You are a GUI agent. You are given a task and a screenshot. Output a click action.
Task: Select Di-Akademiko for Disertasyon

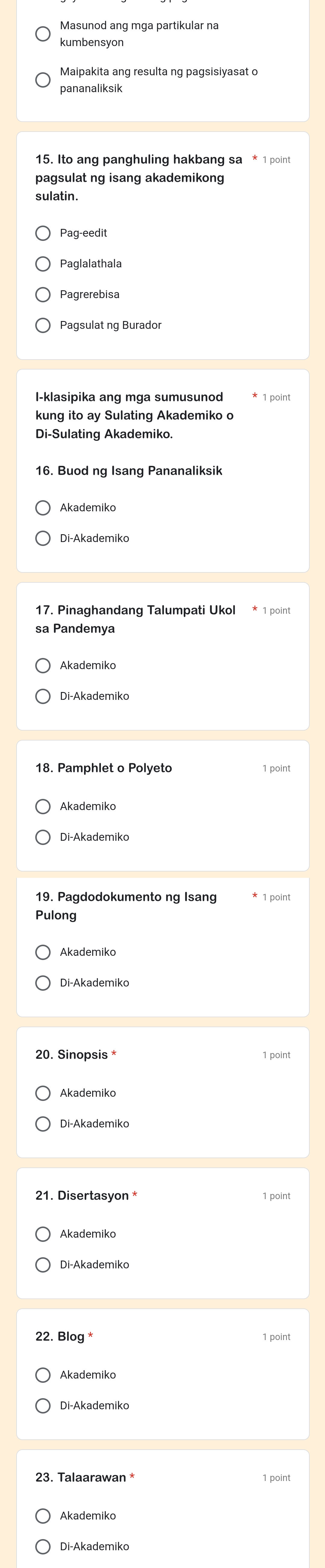42,1264
